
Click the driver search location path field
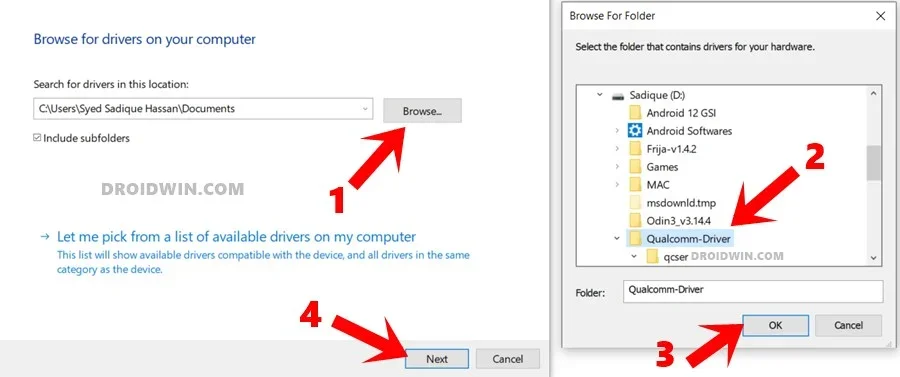[203, 108]
